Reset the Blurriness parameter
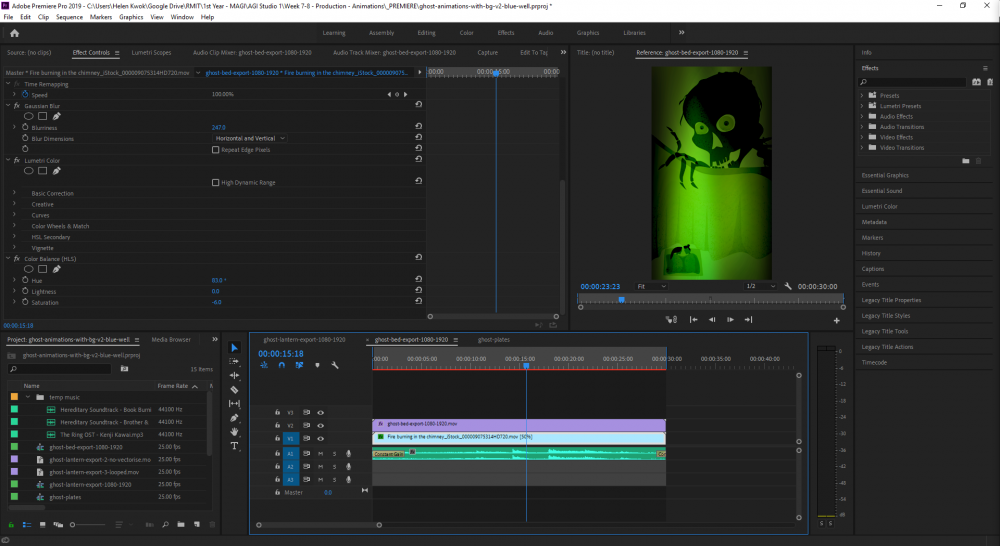 pyautogui.click(x=418, y=127)
